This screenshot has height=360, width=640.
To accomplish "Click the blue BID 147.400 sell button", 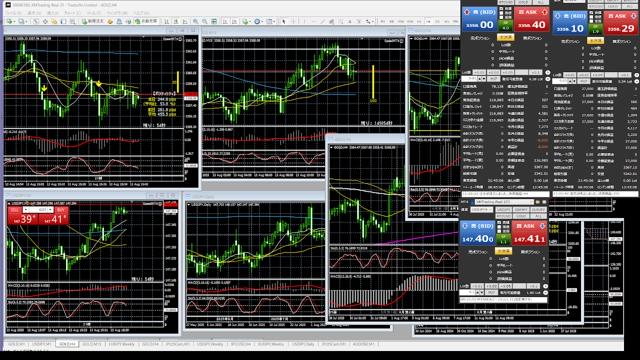I will [478, 233].
